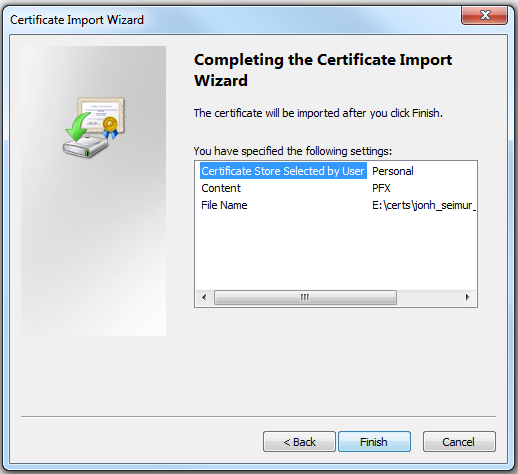
Task: Click the PFX content value
Action: [x=381, y=188]
